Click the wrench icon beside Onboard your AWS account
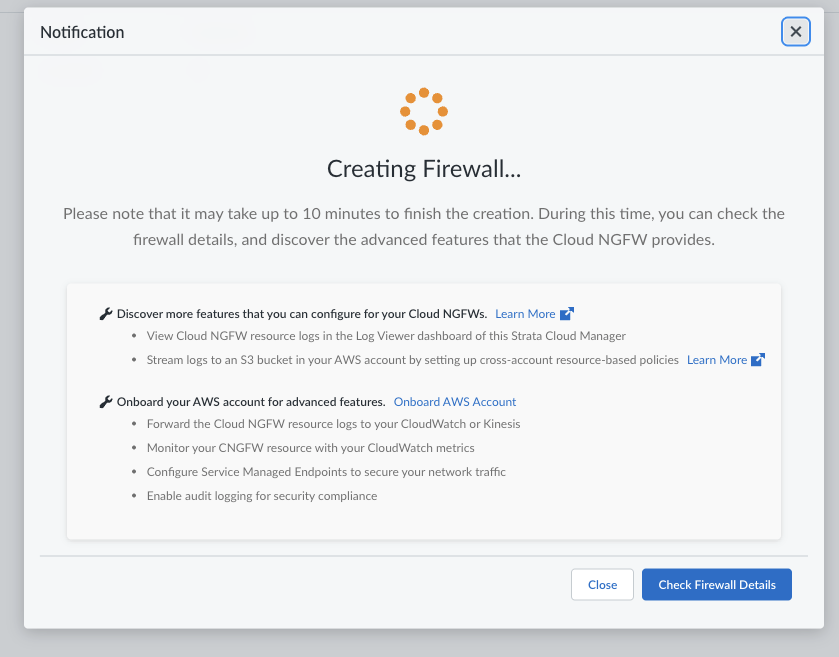The width and height of the screenshot is (839, 657). coord(106,402)
